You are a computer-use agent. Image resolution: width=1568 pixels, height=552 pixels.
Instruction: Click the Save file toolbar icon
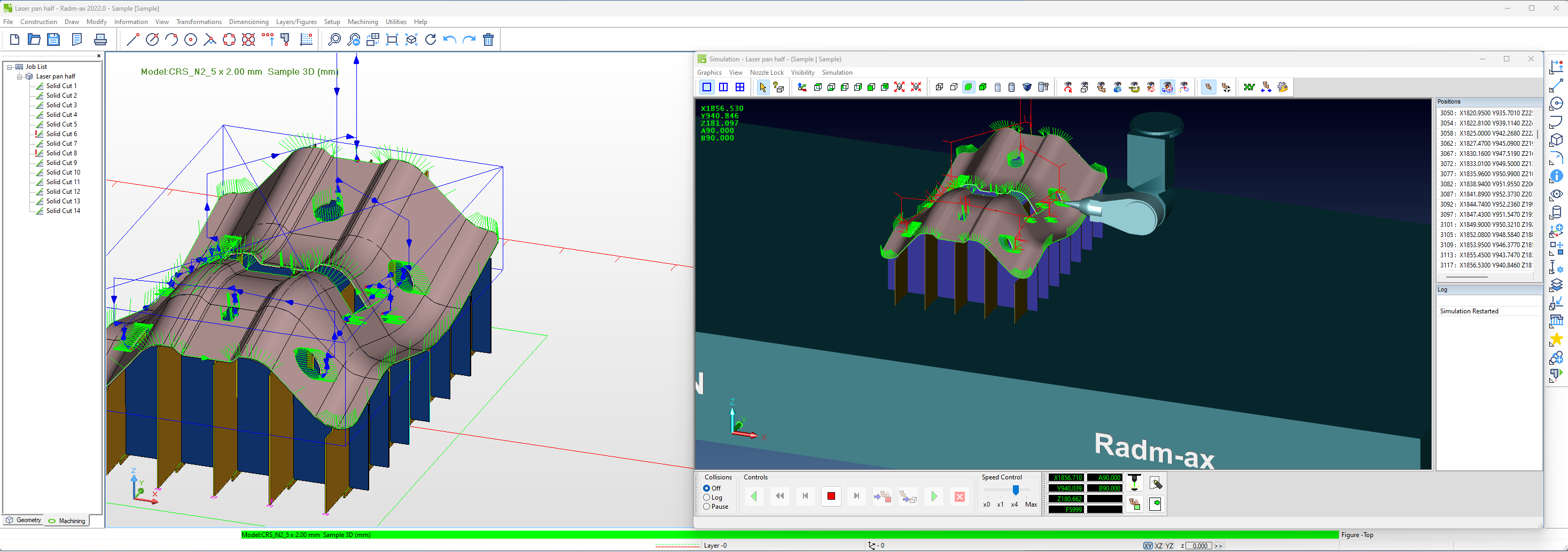(x=53, y=40)
